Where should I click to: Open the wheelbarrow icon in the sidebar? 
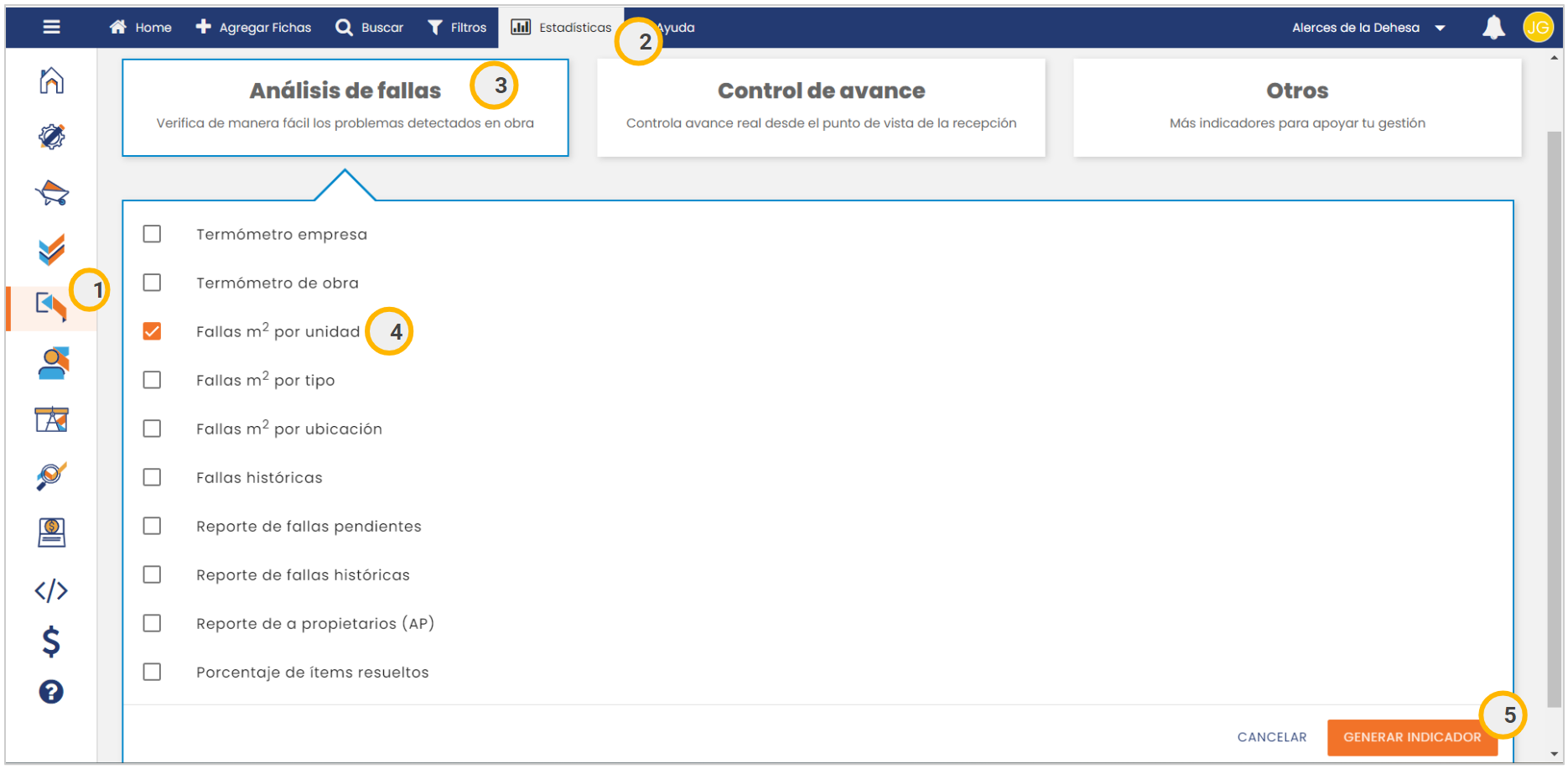[51, 193]
